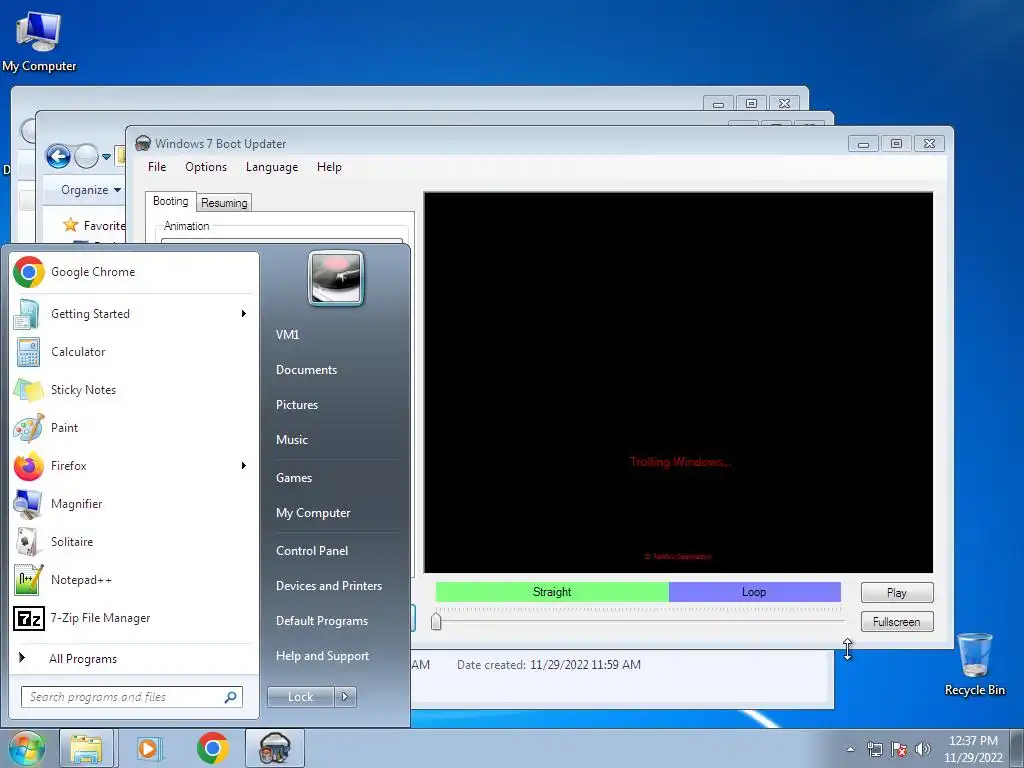Click the Play button
The image size is (1024, 768).
point(897,593)
